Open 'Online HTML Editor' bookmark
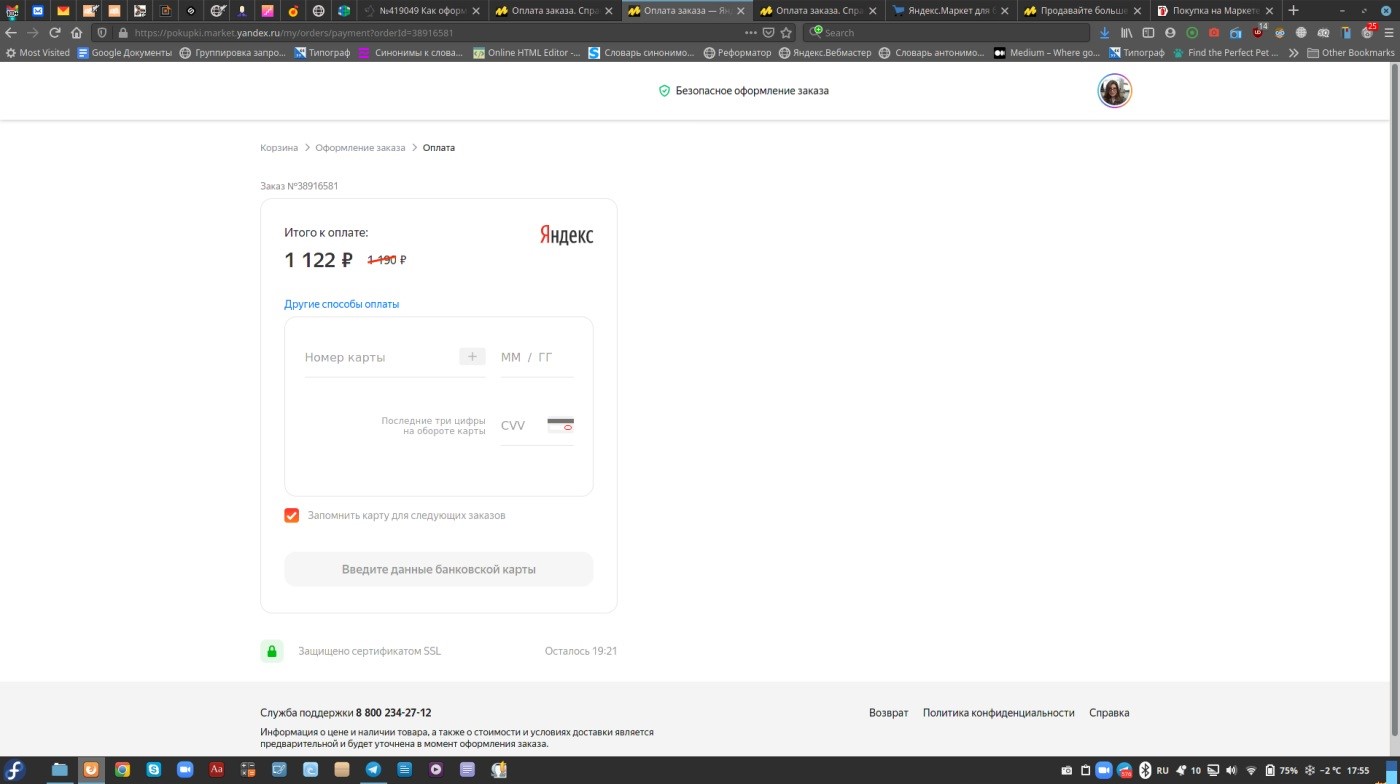The image size is (1400, 784). 526,53
